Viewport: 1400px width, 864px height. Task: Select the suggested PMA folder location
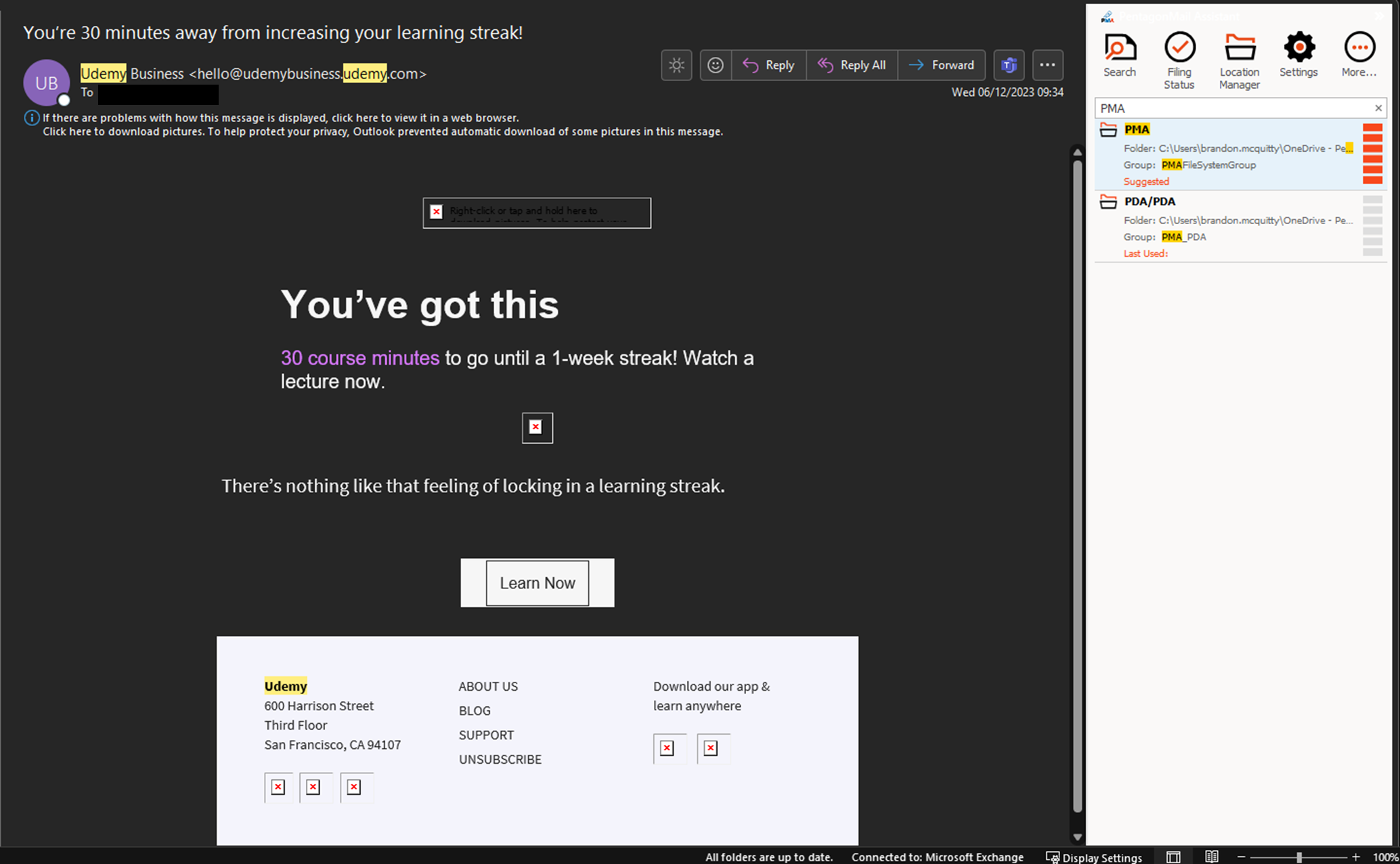point(1227,154)
